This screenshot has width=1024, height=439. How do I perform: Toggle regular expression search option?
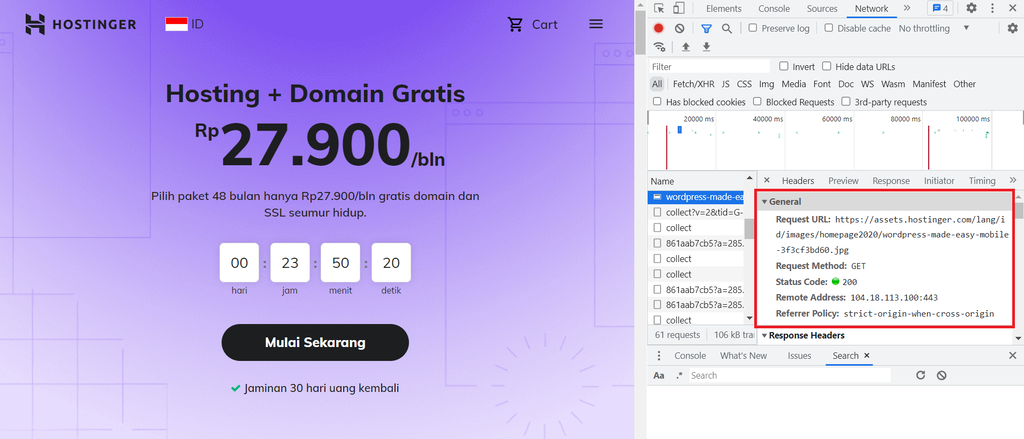pos(679,376)
